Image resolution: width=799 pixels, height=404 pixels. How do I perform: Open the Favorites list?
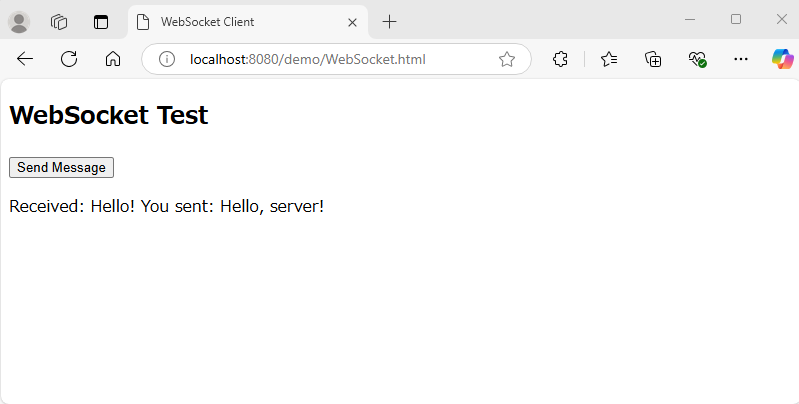[x=609, y=59]
